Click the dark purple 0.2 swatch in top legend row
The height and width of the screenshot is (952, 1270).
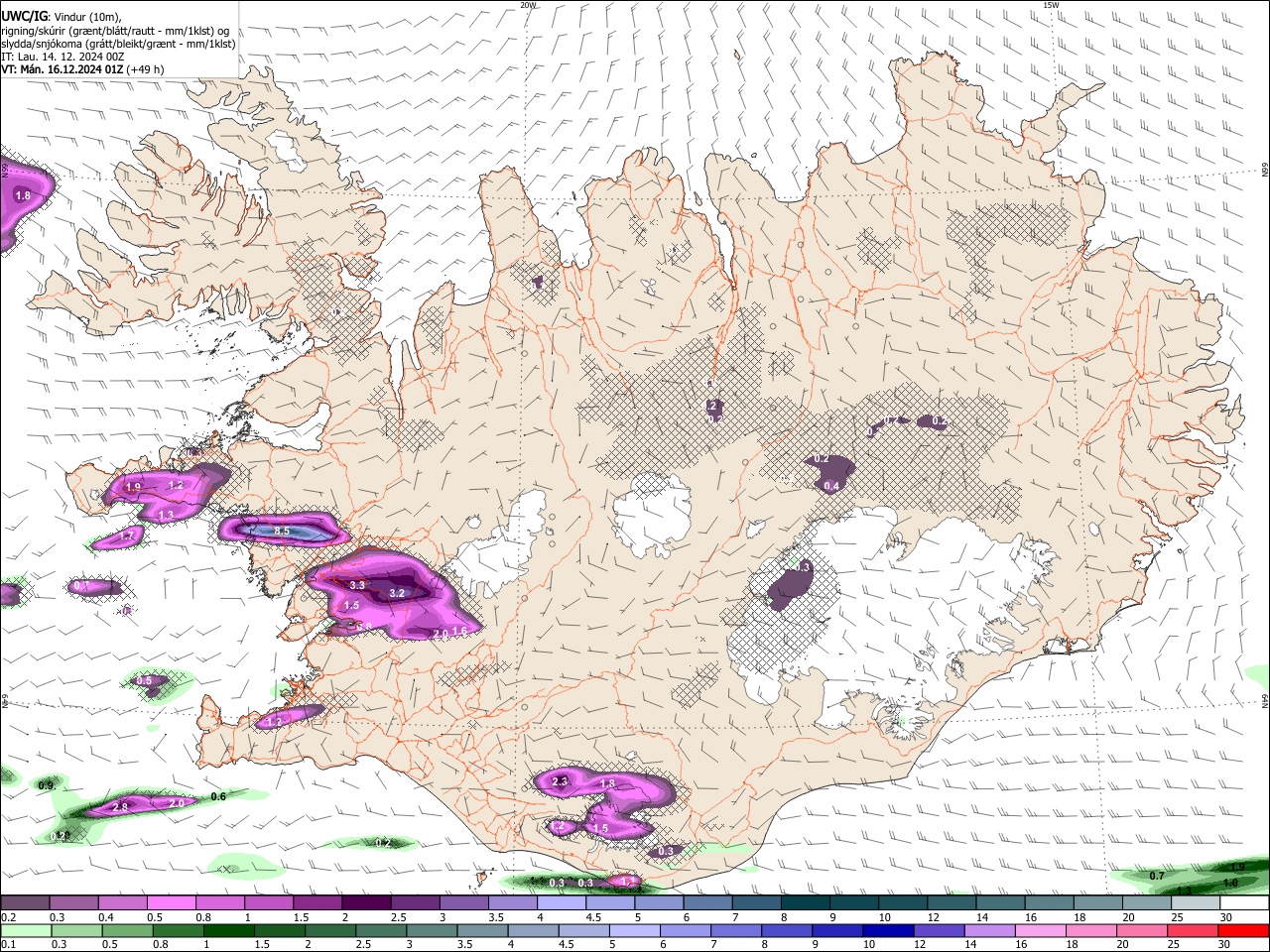click(x=25, y=902)
